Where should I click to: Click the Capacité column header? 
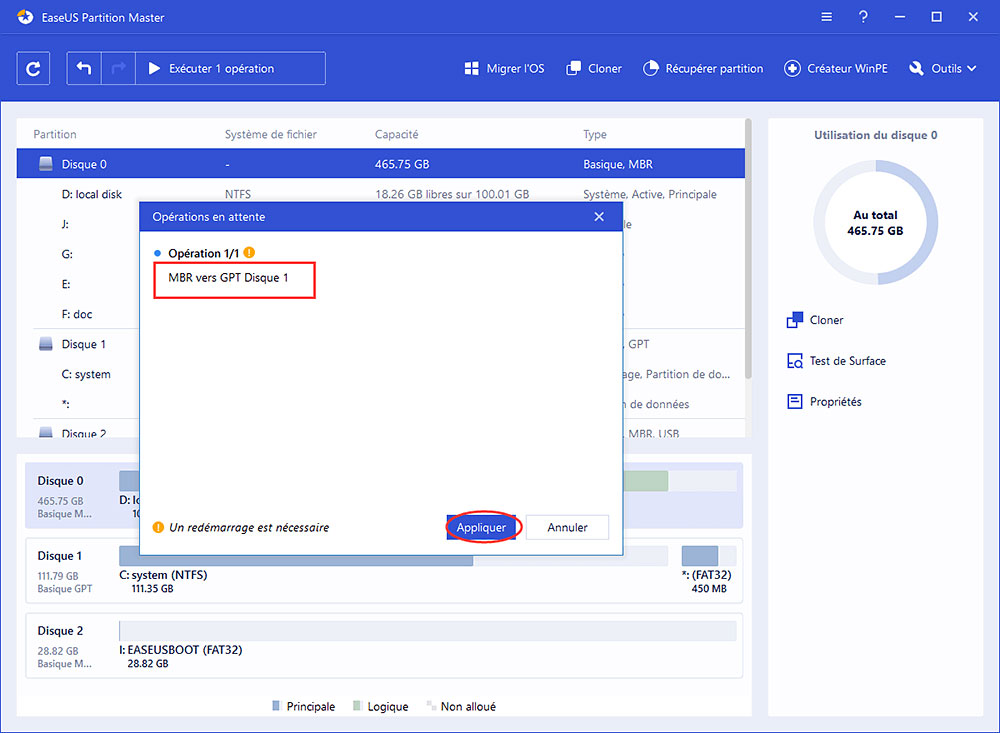coord(397,134)
